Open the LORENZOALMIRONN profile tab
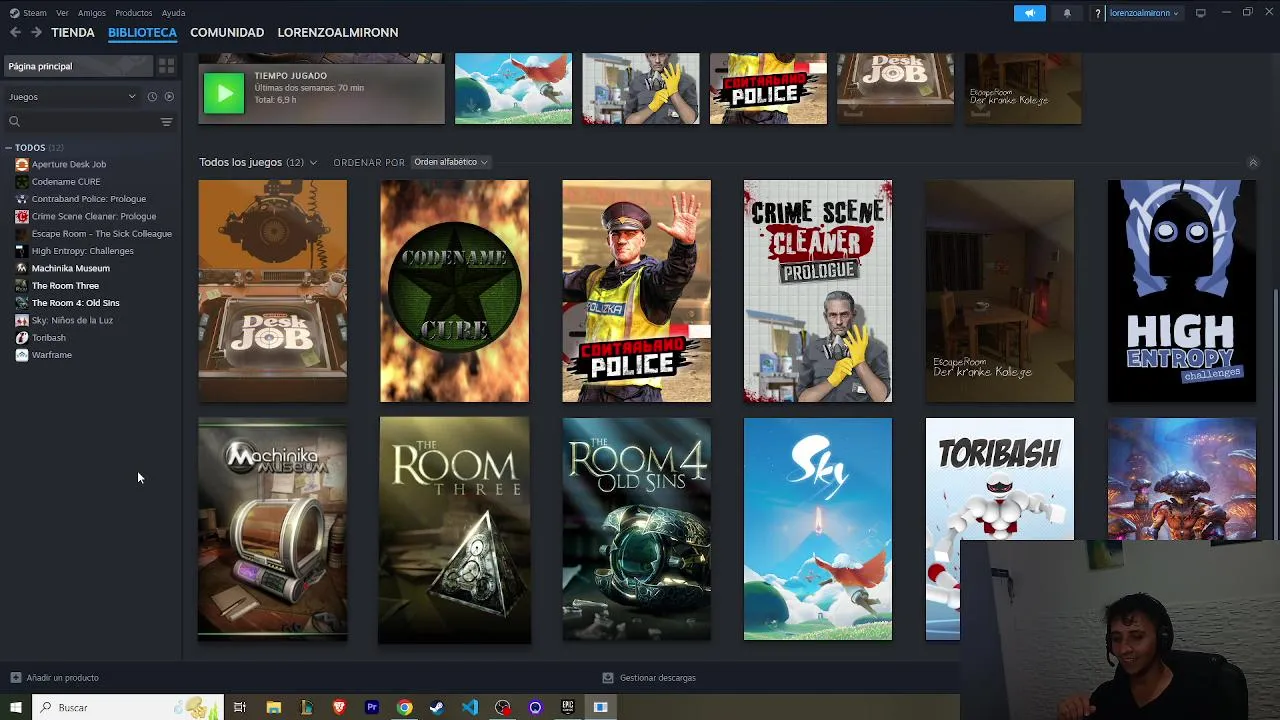The image size is (1280, 720). pyautogui.click(x=338, y=33)
